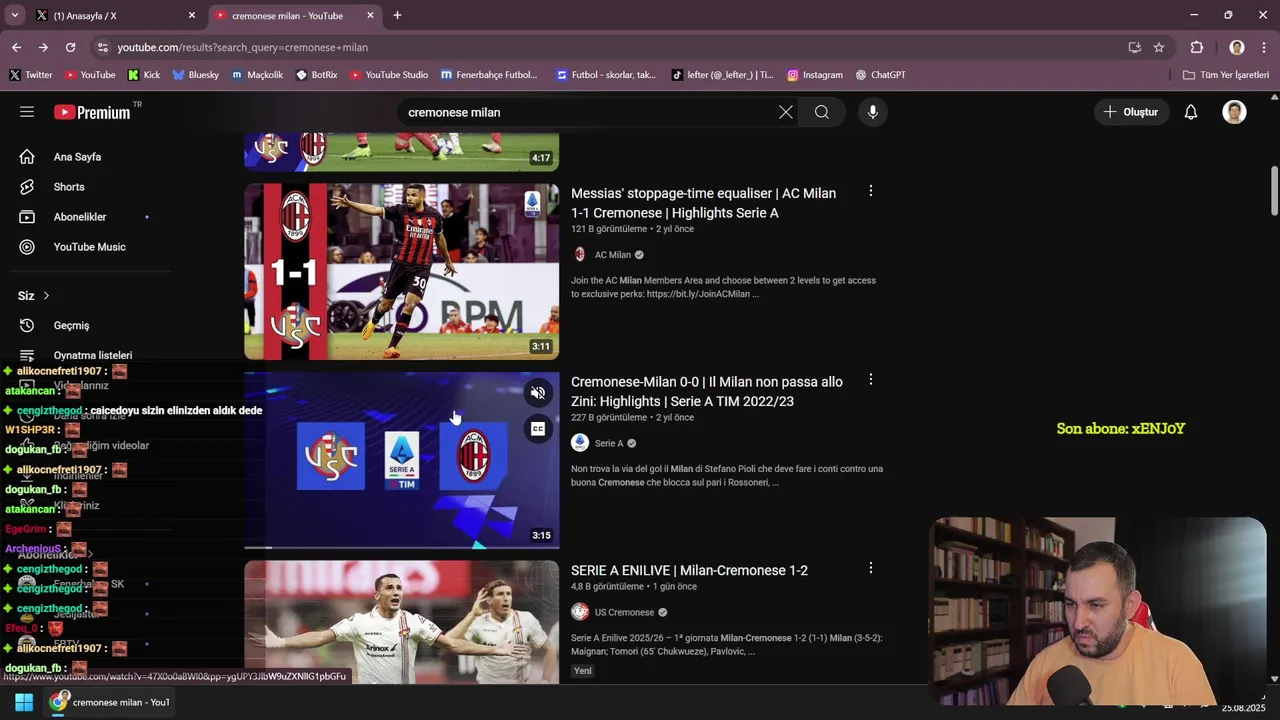Go forward in browser history

click(x=43, y=47)
